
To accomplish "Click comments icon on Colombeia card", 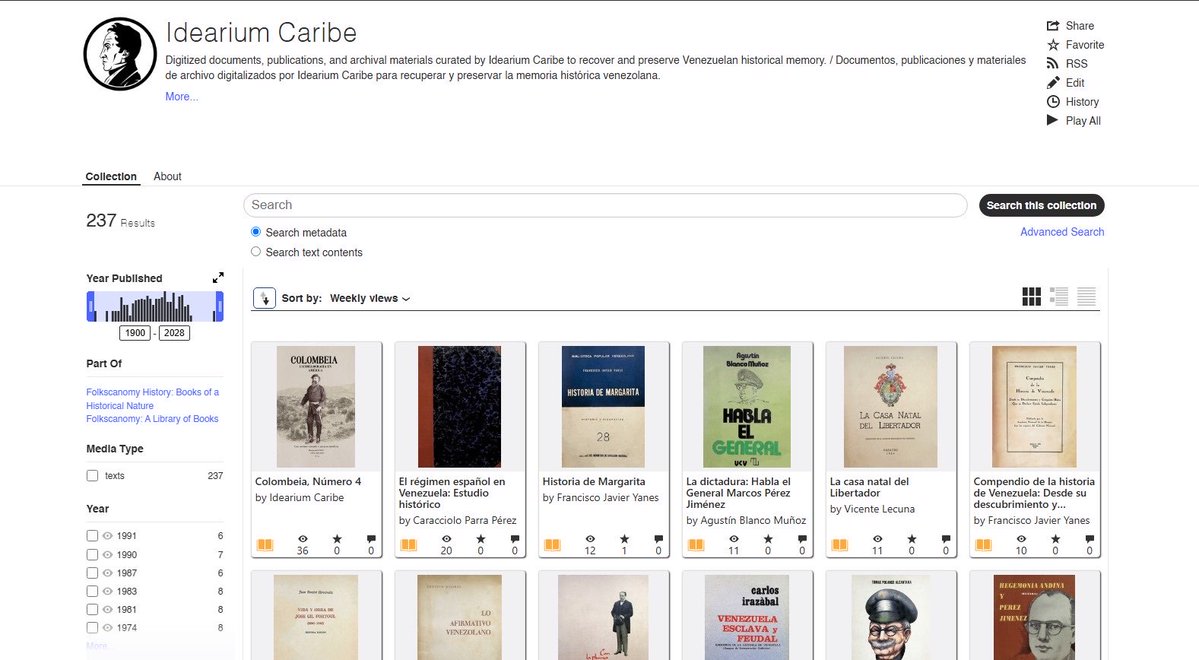I will pos(371,538).
